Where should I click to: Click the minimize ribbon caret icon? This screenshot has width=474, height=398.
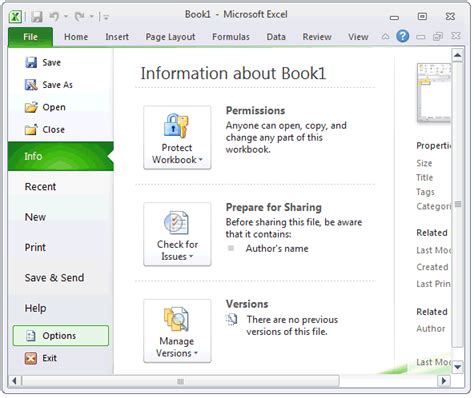386,36
